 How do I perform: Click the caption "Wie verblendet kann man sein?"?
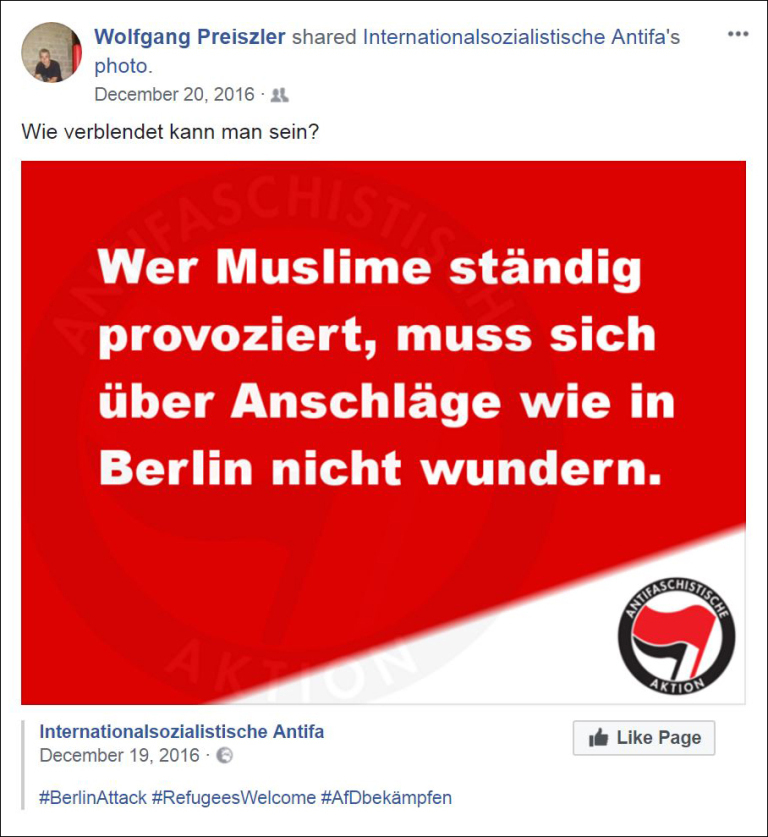click(170, 131)
